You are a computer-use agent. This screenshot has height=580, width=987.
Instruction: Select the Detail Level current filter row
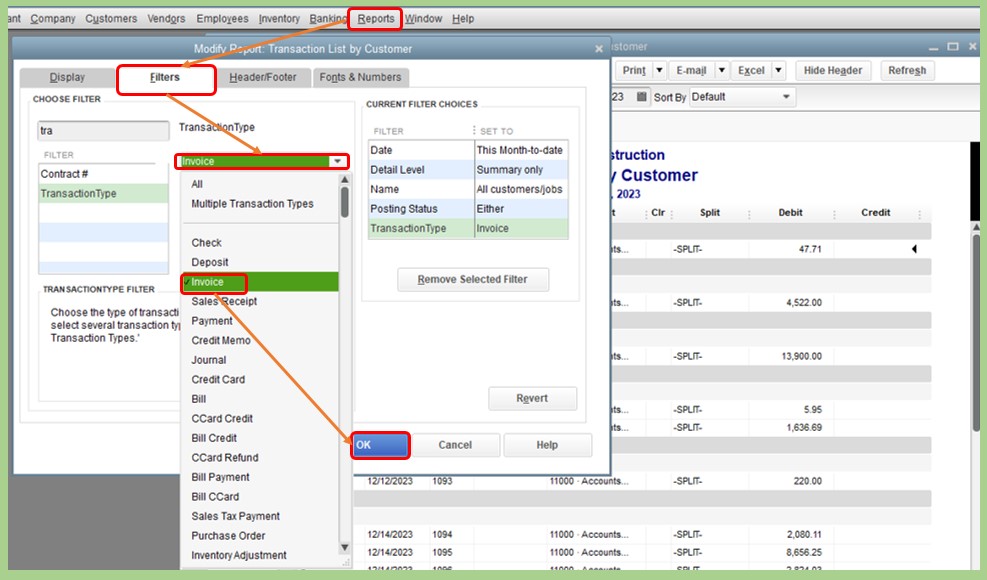(x=468, y=170)
